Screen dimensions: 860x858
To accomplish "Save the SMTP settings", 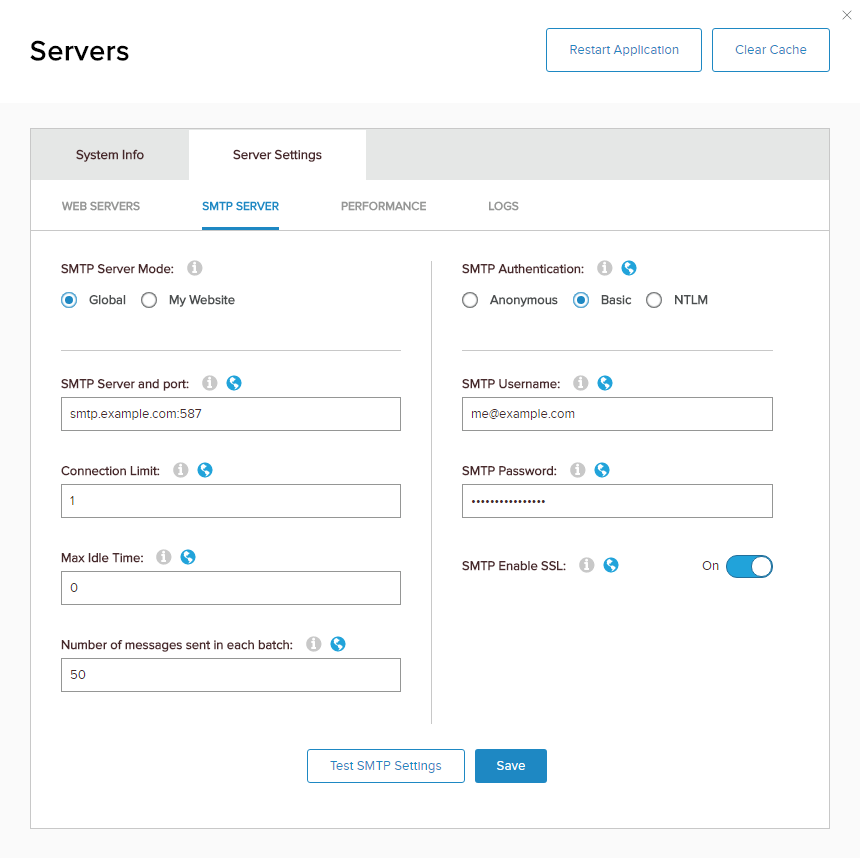I will (511, 766).
